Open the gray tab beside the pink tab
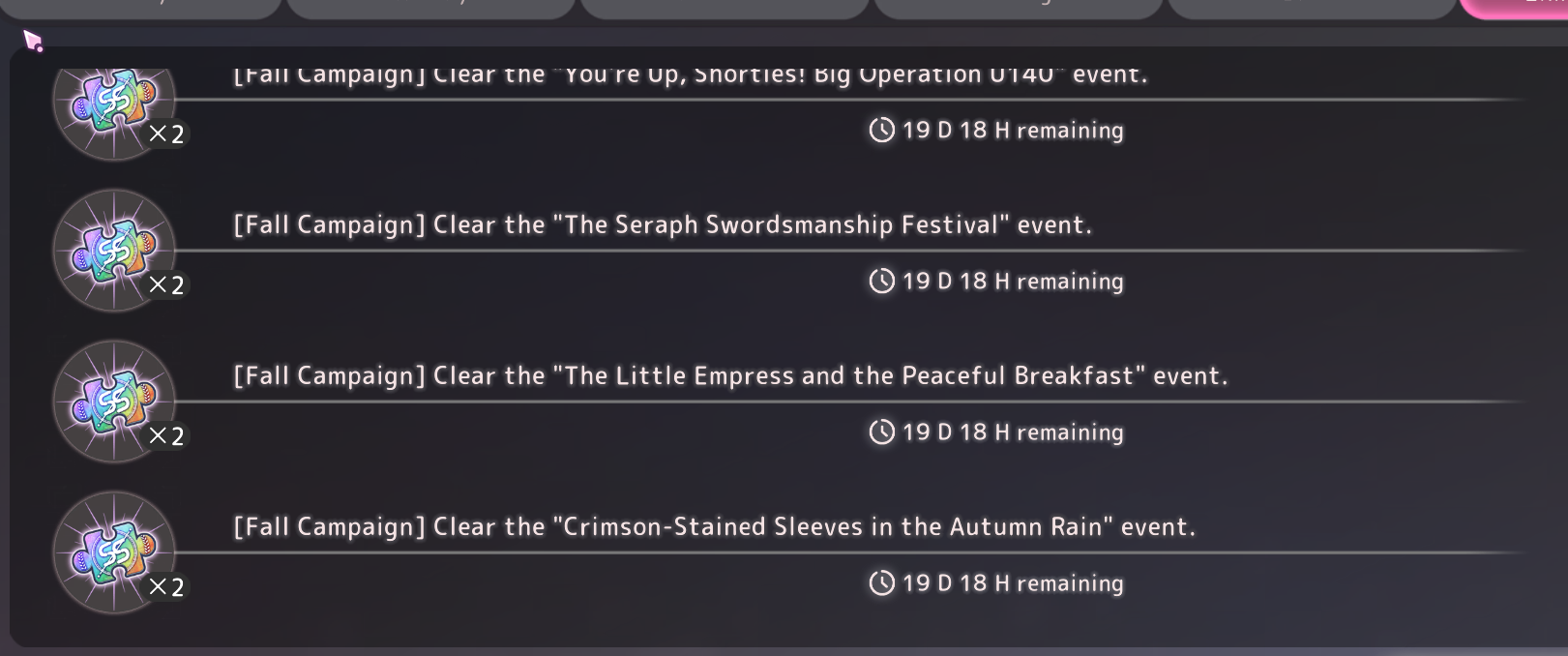1568x656 pixels. tap(1312, 8)
